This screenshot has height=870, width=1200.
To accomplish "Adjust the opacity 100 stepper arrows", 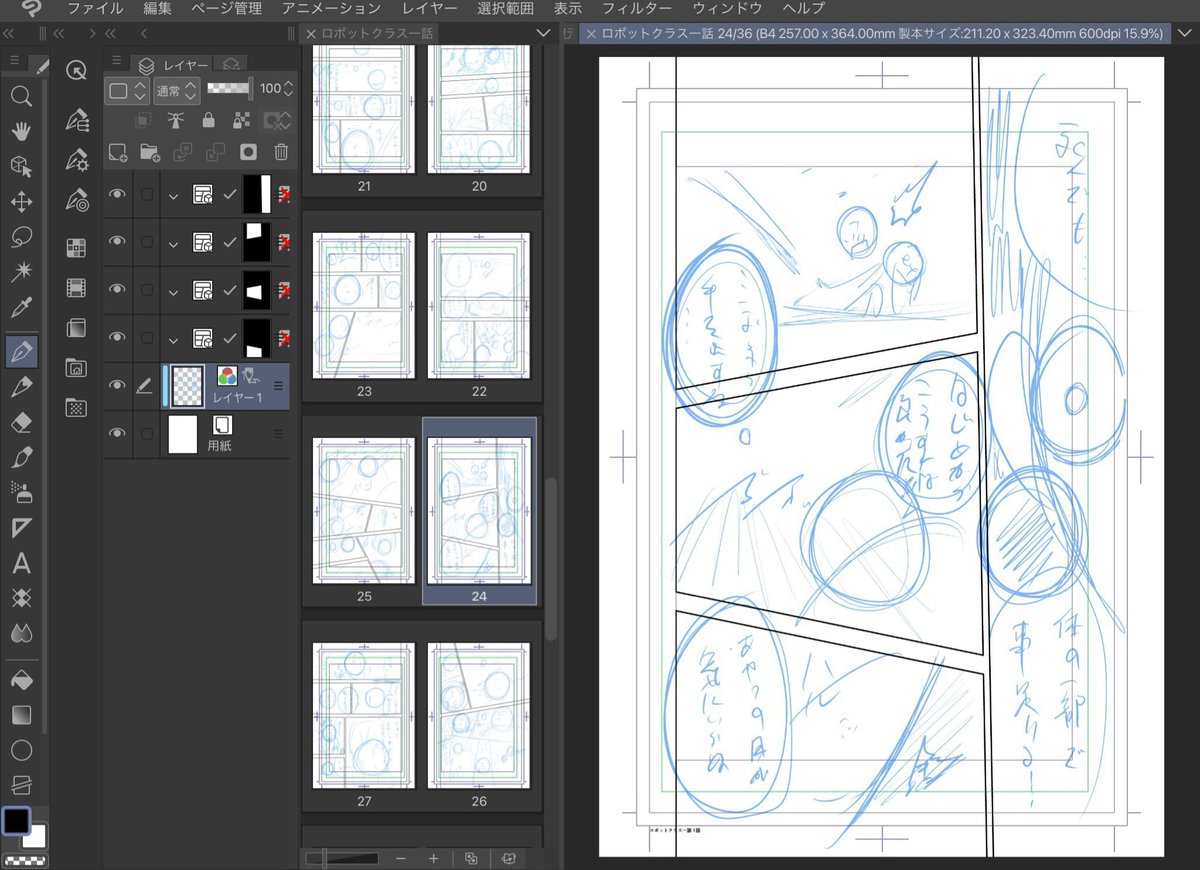I will pyautogui.click(x=289, y=89).
